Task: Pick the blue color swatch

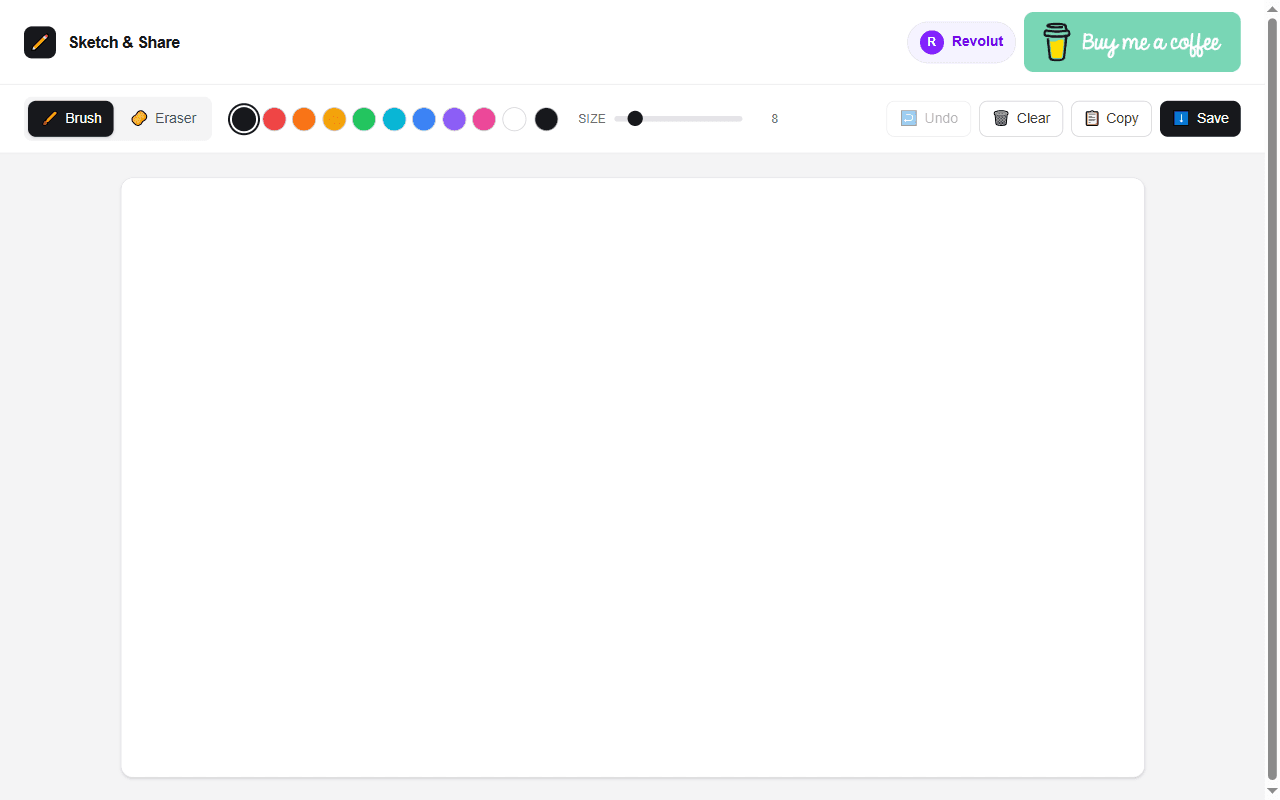Action: click(x=424, y=119)
